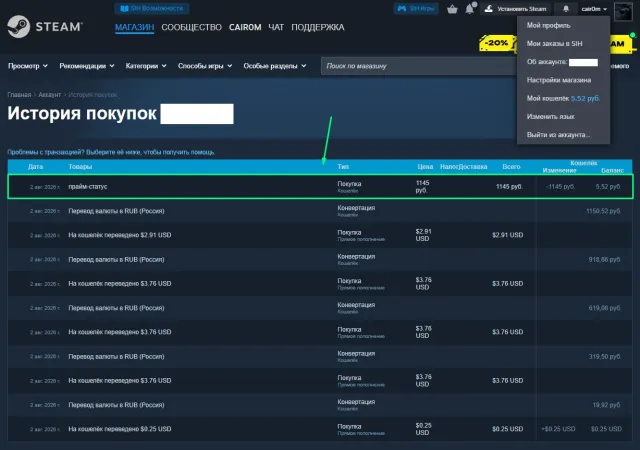The height and width of the screenshot is (450, 640).
Task: Select Мой кошелёк 5,52 руб. entry
Action: [x=563, y=98]
